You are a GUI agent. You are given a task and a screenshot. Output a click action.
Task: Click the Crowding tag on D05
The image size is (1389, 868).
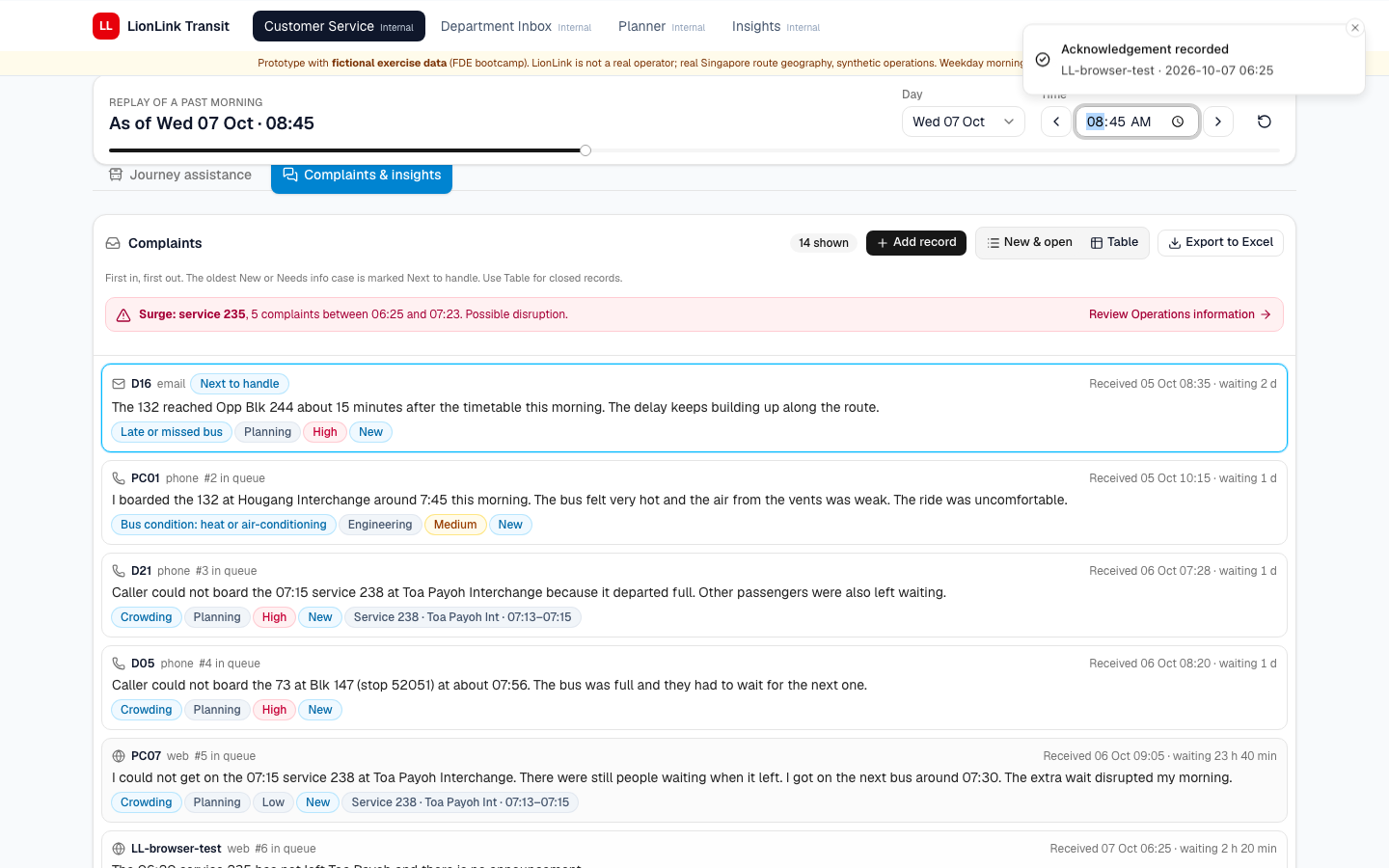point(147,710)
